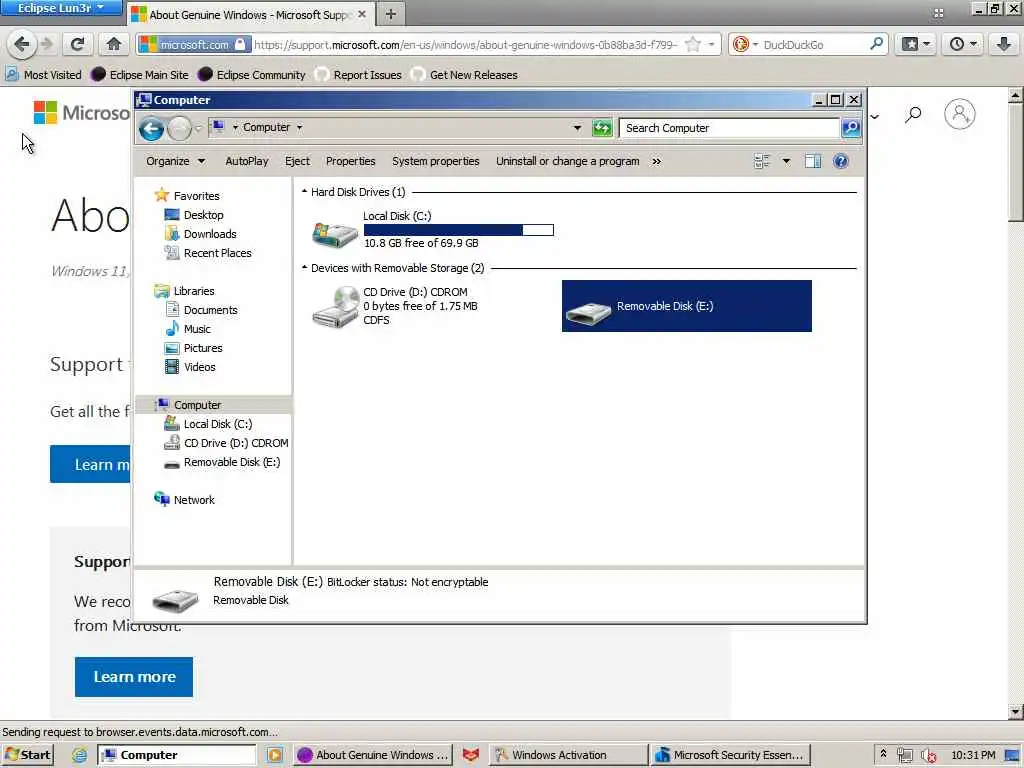
Task: Change view using the views icon
Action: coord(761,161)
